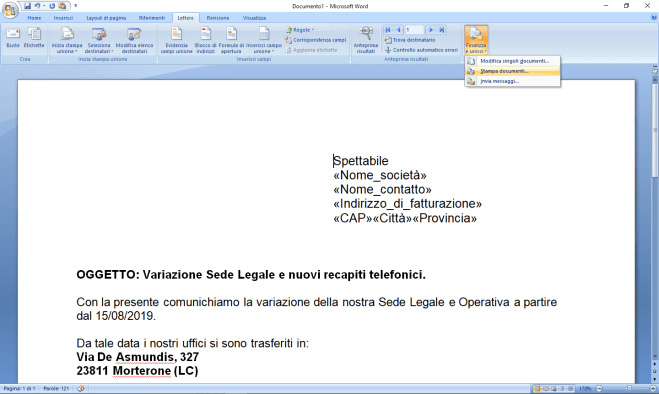Screen dimensions: 659x394
Task: Undo the last action
Action: [x=37, y=6]
